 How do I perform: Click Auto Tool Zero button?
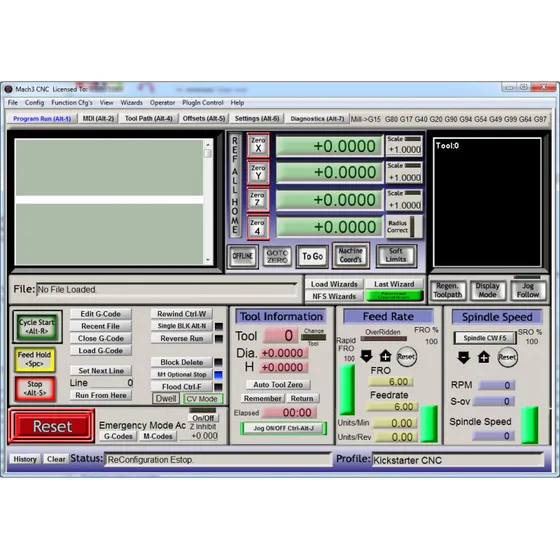(x=278, y=385)
